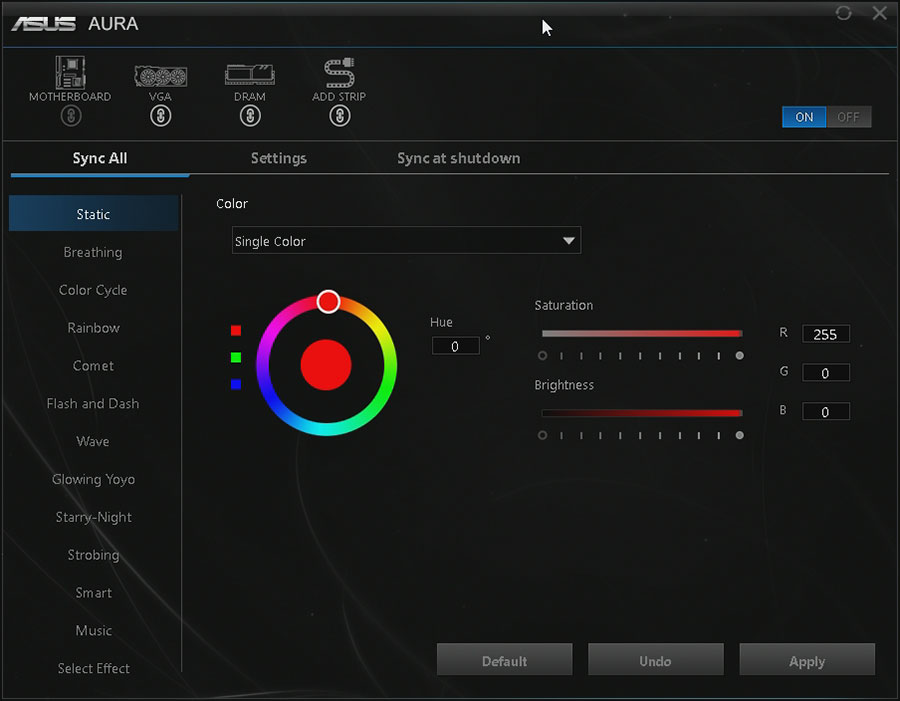Switch to the Sync All tab
The width and height of the screenshot is (900, 701).
pos(100,158)
